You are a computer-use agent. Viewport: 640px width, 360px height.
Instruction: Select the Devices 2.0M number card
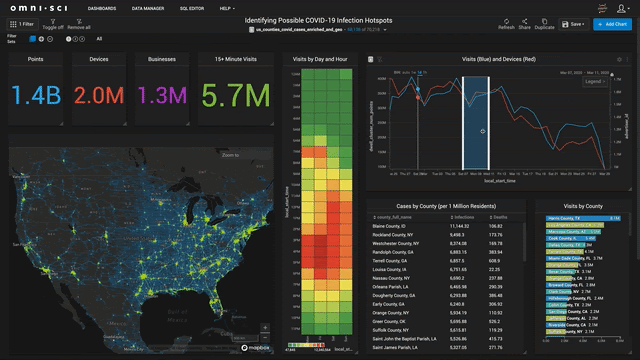click(x=99, y=89)
